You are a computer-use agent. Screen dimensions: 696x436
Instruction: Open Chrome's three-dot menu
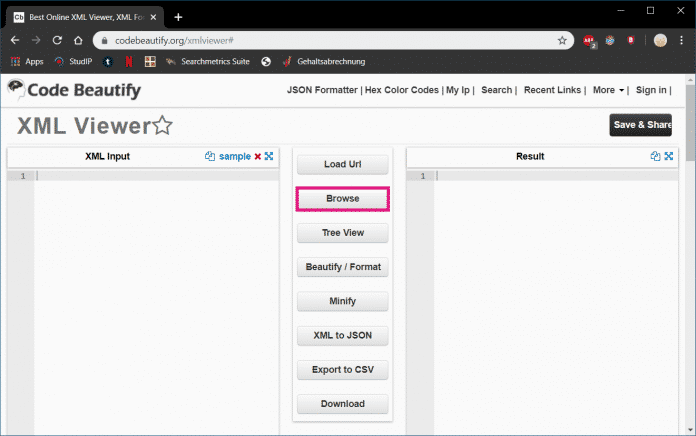(x=681, y=40)
